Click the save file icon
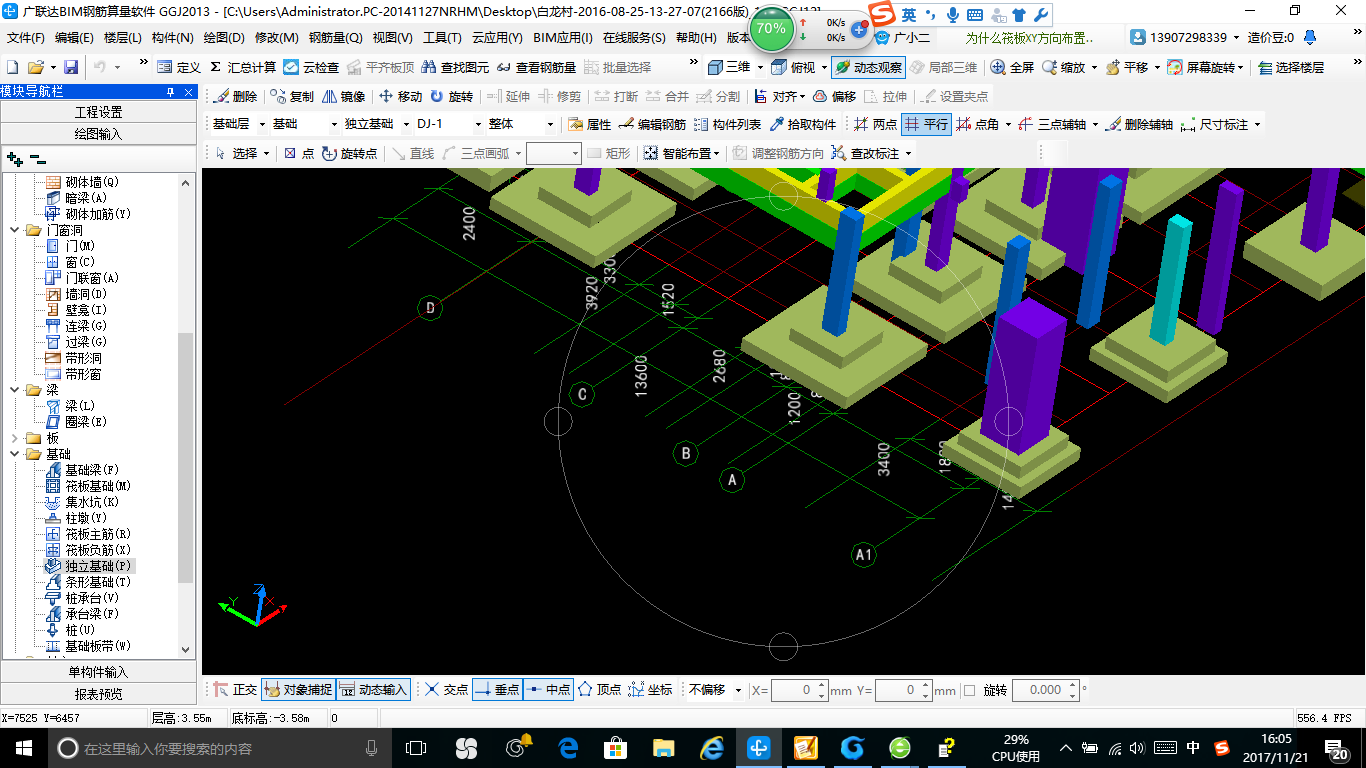The width and height of the screenshot is (1366, 768). 71,67
